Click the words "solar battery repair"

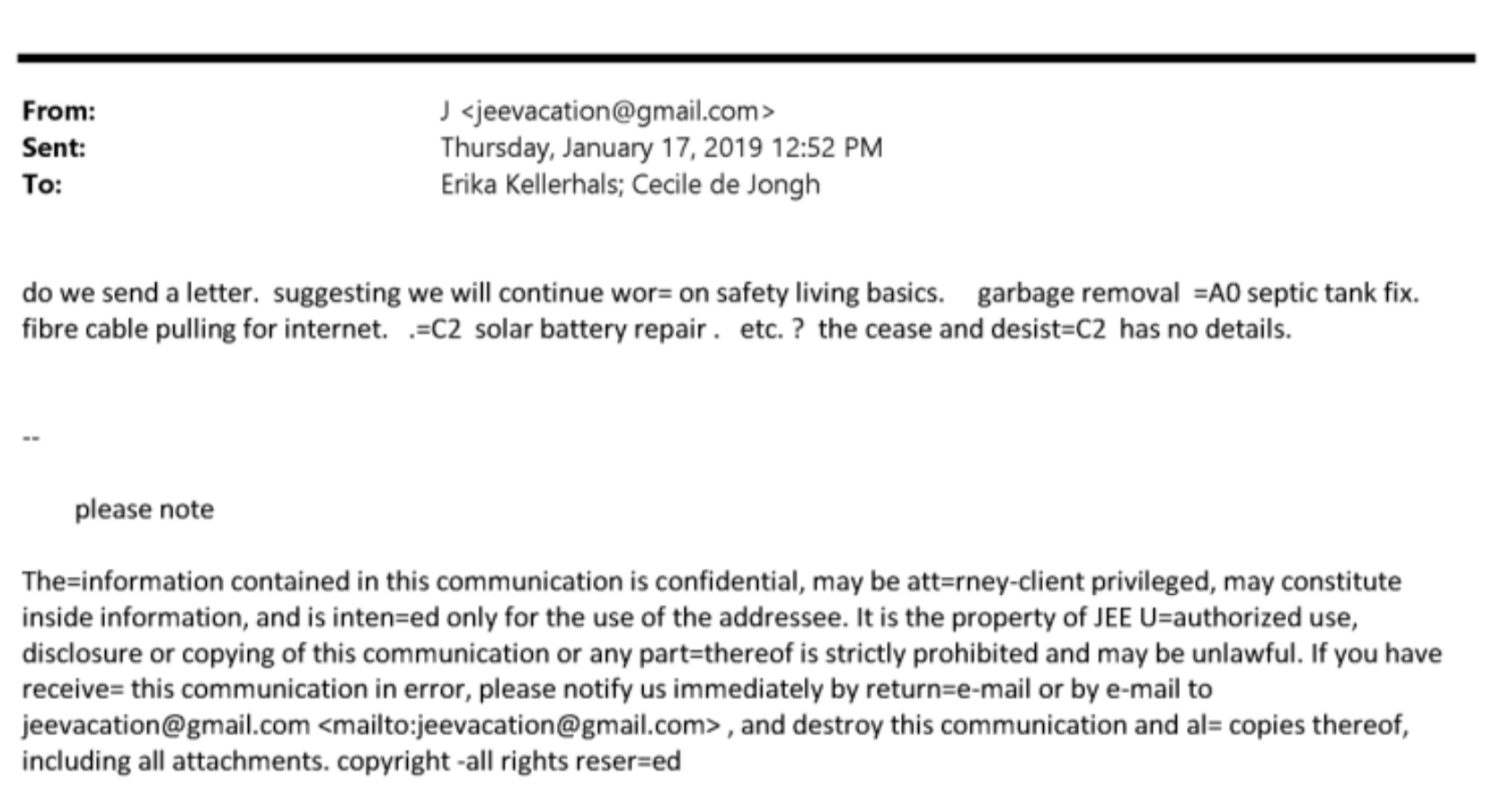(x=589, y=330)
